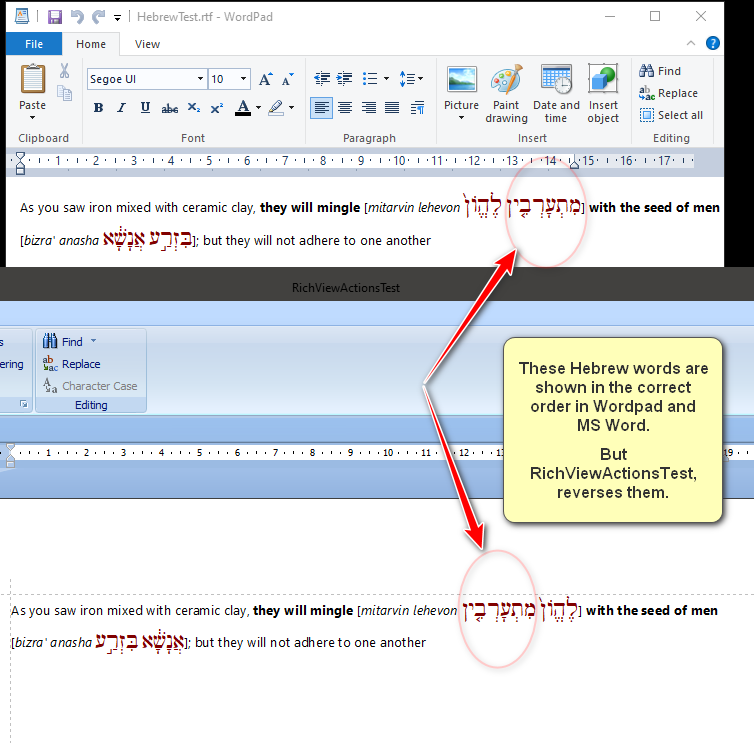
Task: Open the Segoe UI font family dropdown
Action: coord(200,79)
